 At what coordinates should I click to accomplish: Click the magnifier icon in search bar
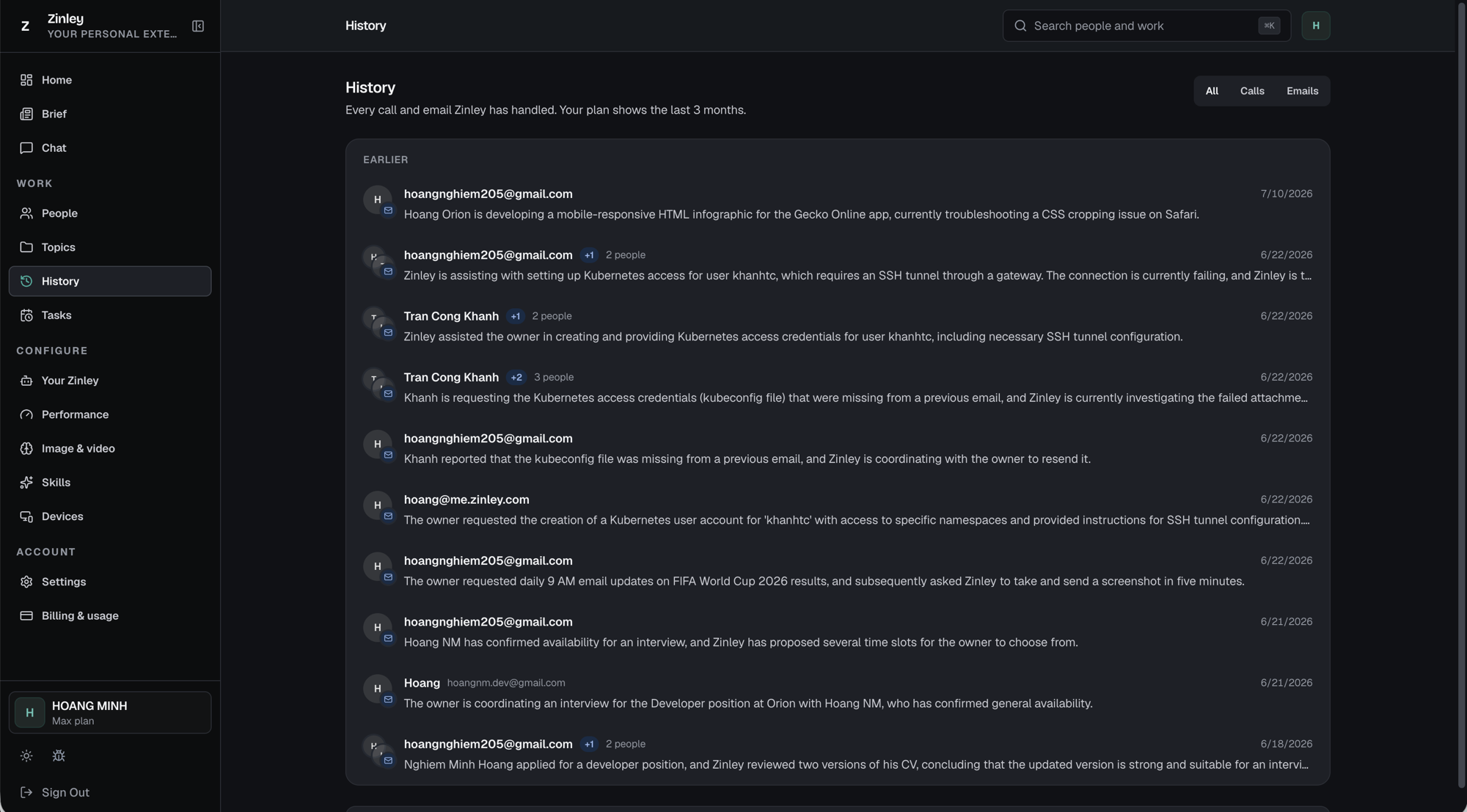[x=1020, y=26]
